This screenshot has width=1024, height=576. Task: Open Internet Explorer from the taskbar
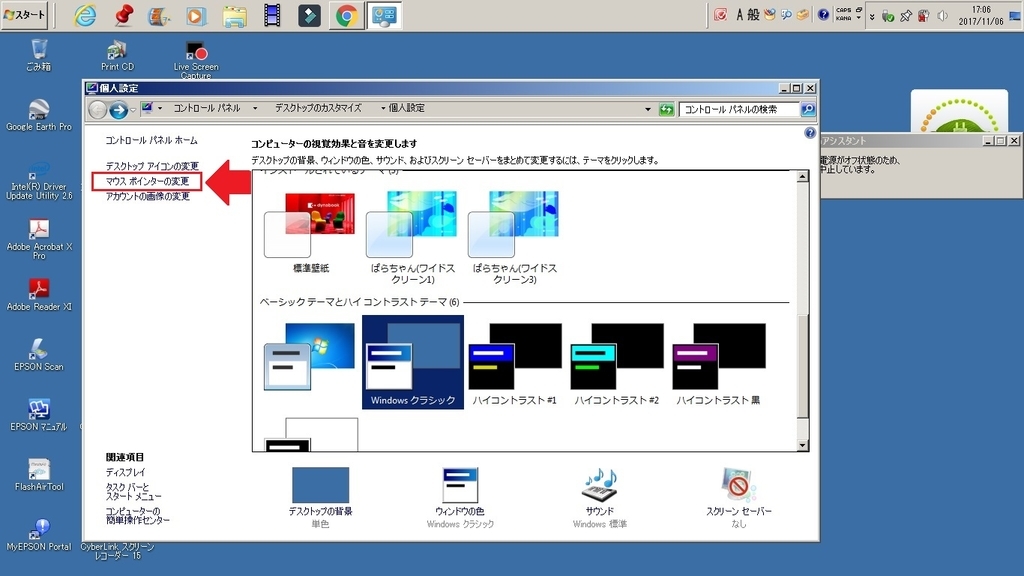85,15
